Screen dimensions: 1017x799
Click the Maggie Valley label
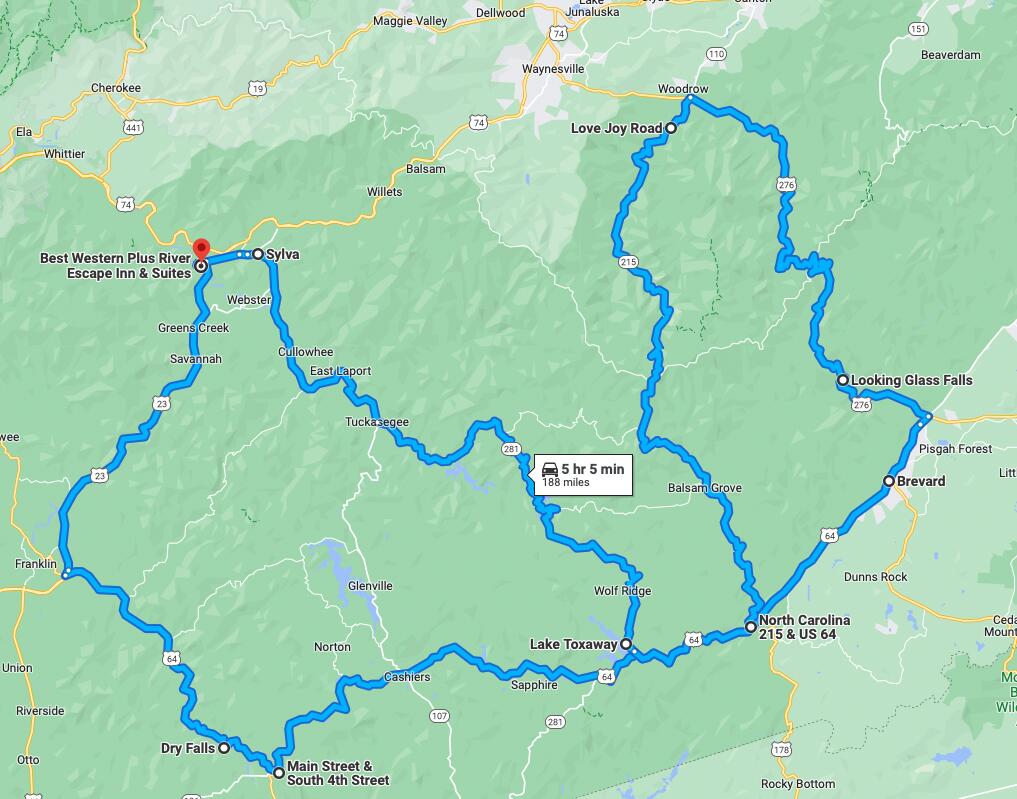pos(410,21)
